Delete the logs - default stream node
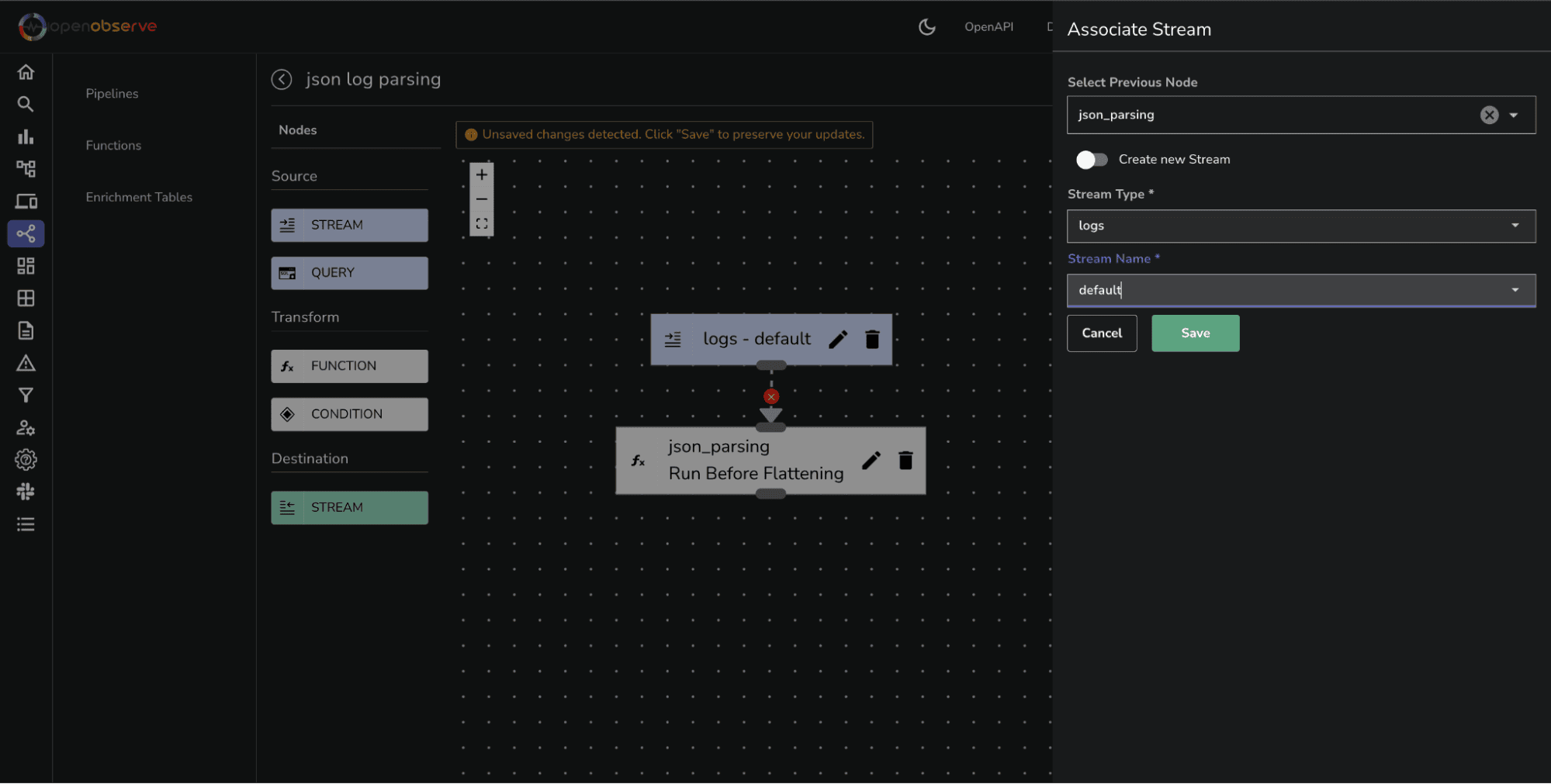This screenshot has width=1551, height=784. point(872,339)
